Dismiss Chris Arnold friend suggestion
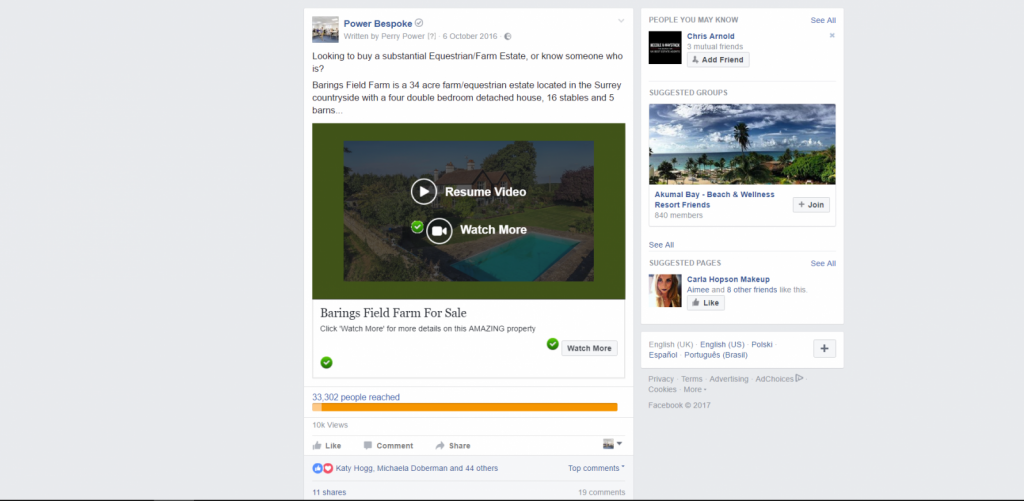This screenshot has height=501, width=1024. click(x=832, y=36)
